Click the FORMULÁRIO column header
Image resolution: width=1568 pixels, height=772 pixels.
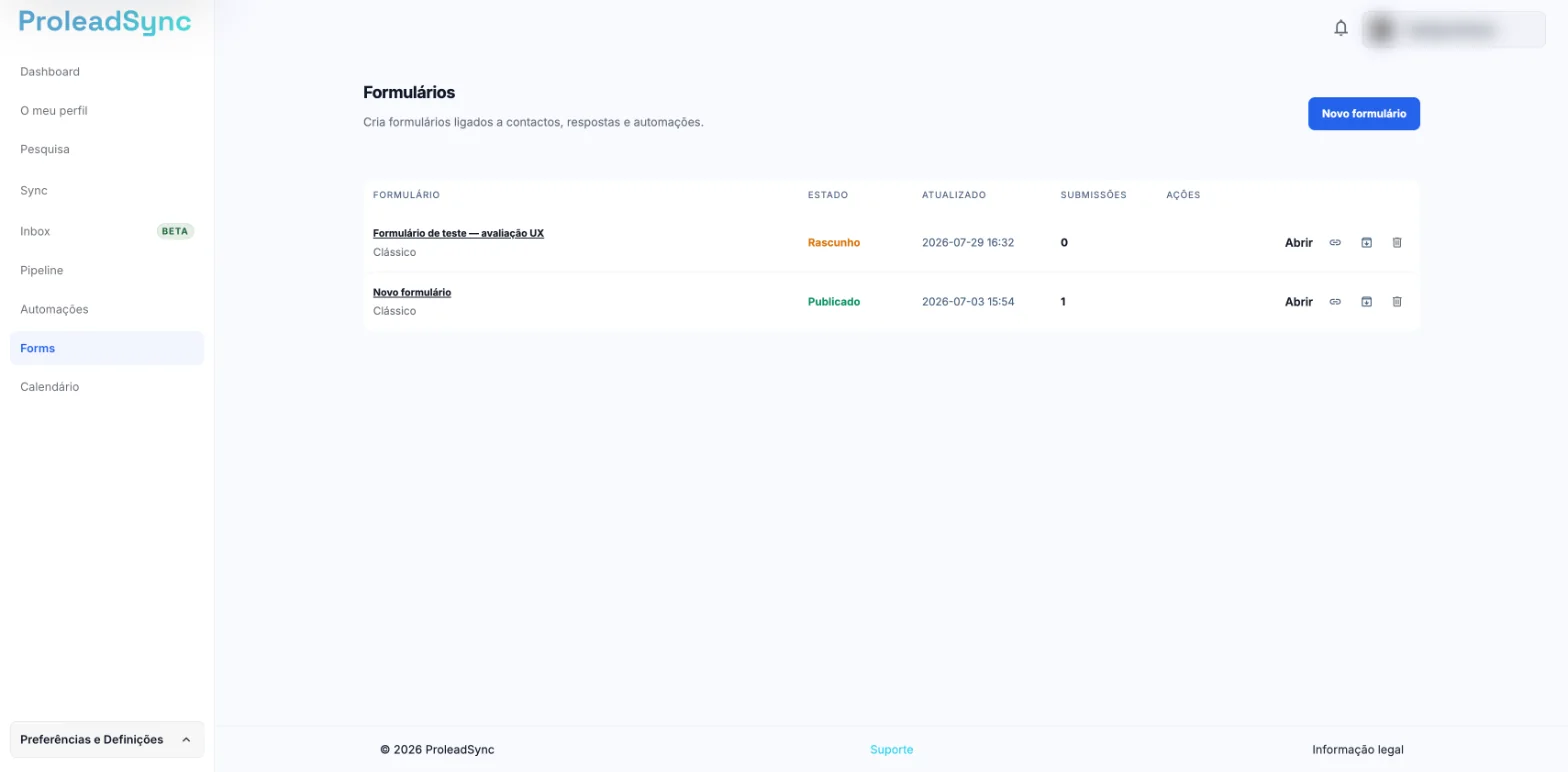406,195
